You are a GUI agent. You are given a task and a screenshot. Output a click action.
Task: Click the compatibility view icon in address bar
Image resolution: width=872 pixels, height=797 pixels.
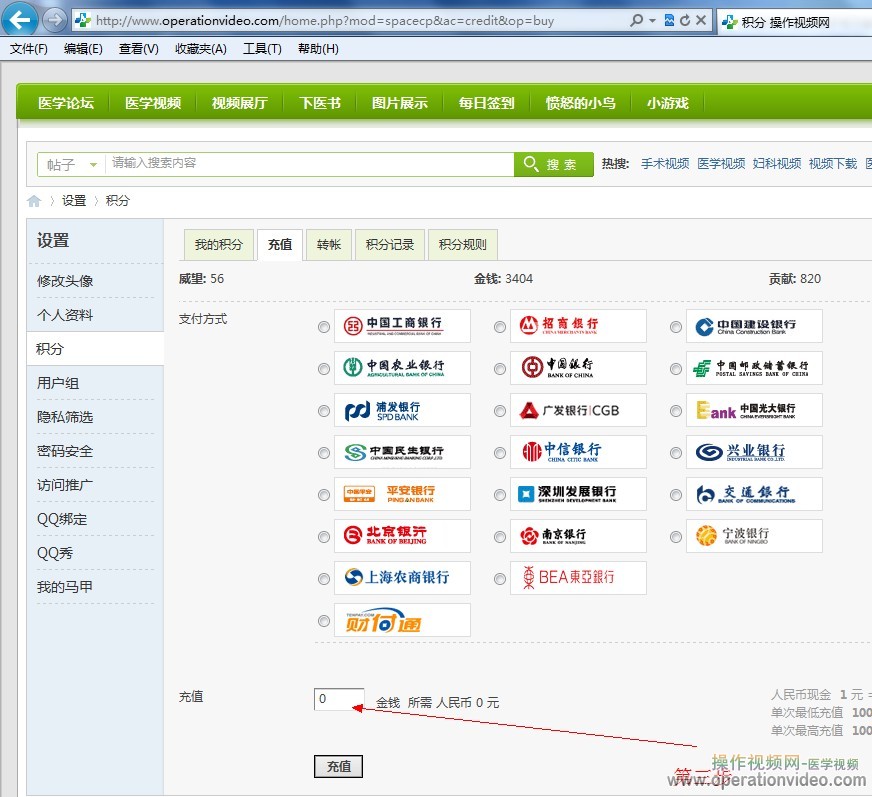pos(670,21)
